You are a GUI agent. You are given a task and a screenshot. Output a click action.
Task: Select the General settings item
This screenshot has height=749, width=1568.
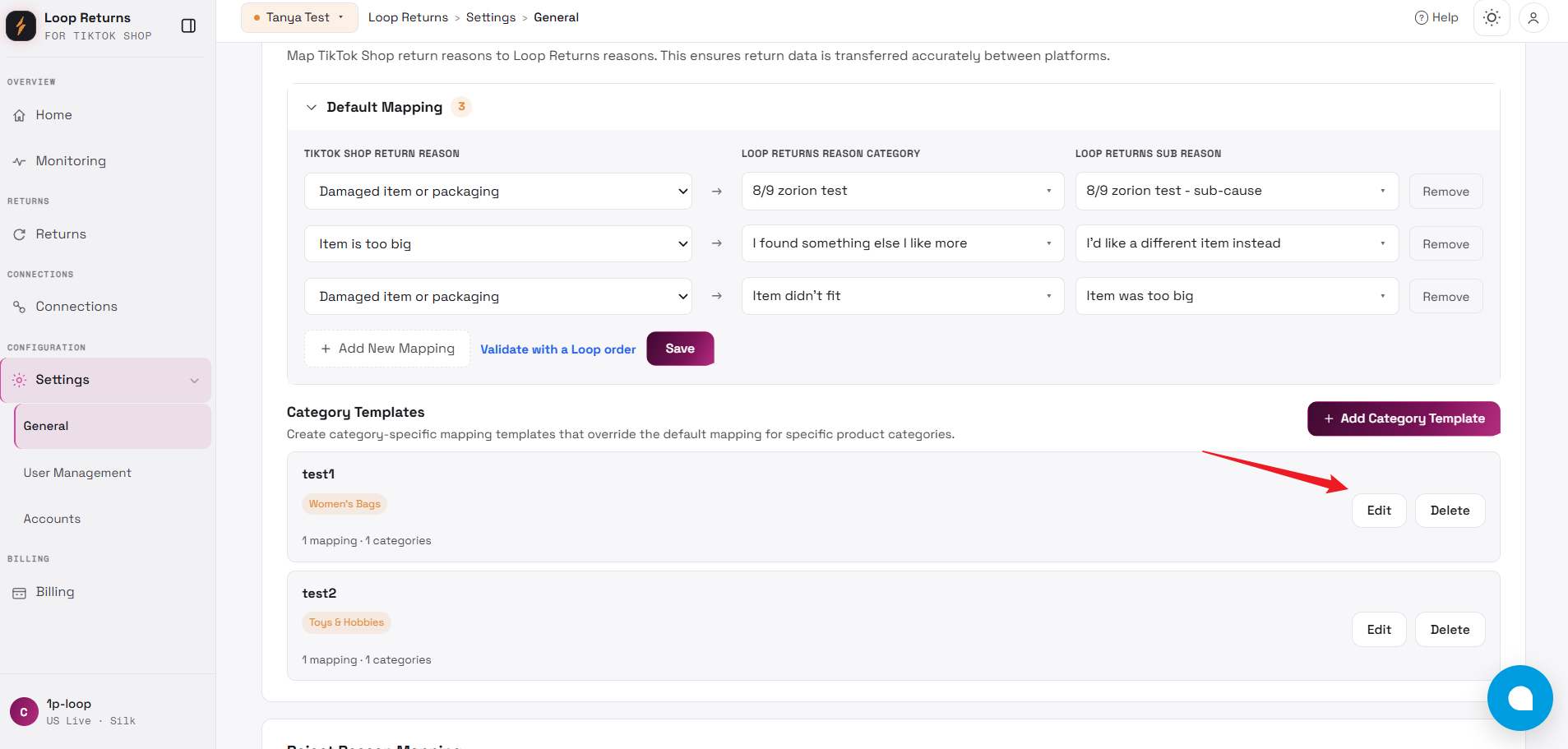pos(113,426)
